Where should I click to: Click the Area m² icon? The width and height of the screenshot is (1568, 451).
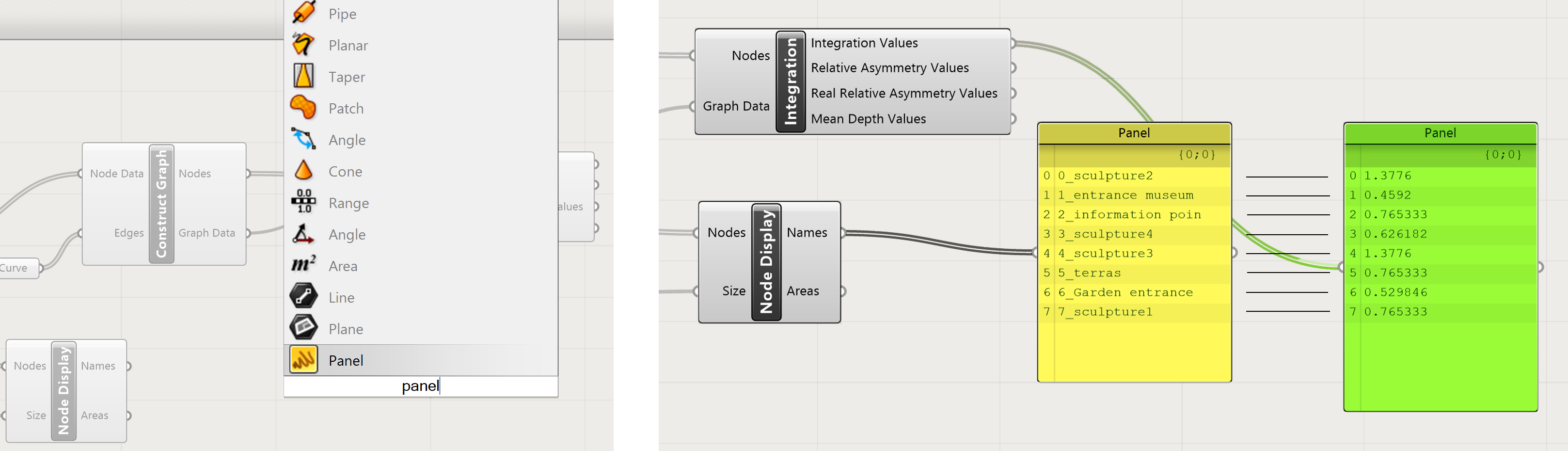coord(303,265)
